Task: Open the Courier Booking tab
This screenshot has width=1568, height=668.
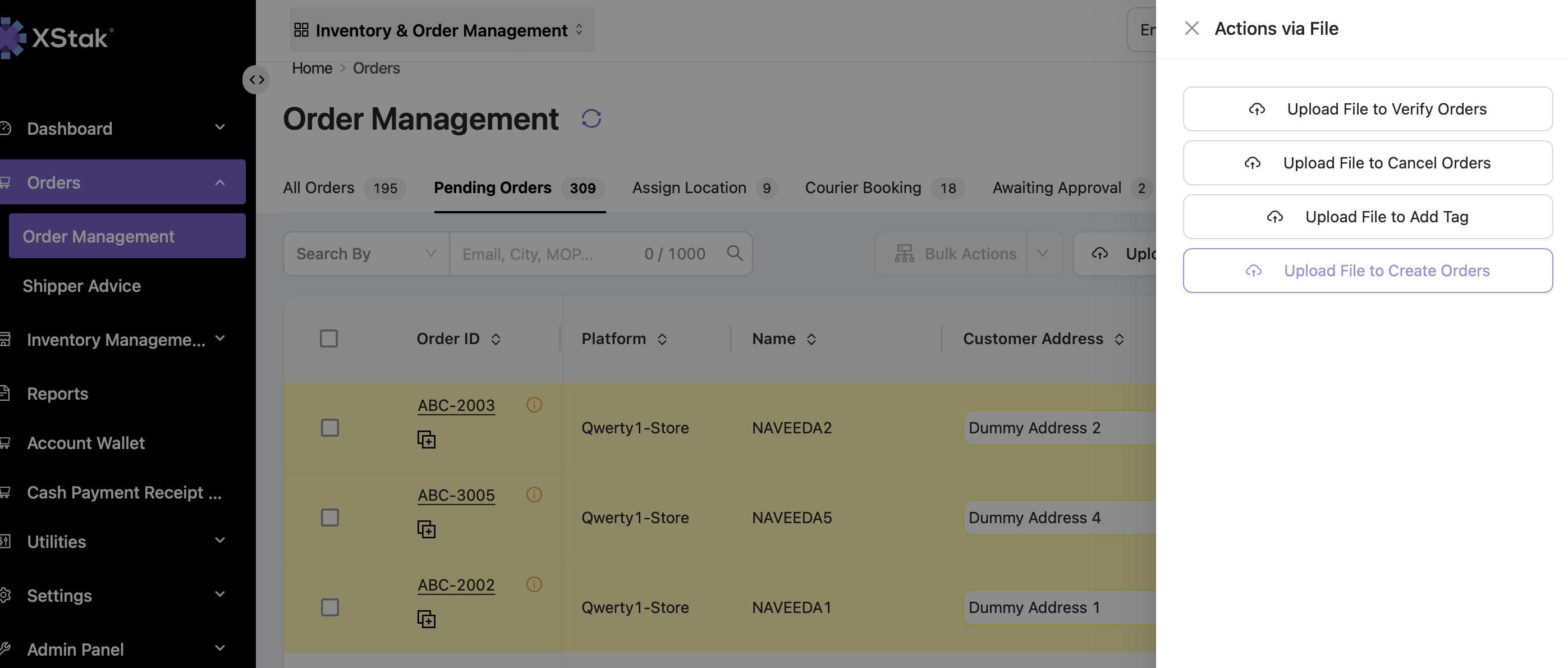Action: point(884,187)
